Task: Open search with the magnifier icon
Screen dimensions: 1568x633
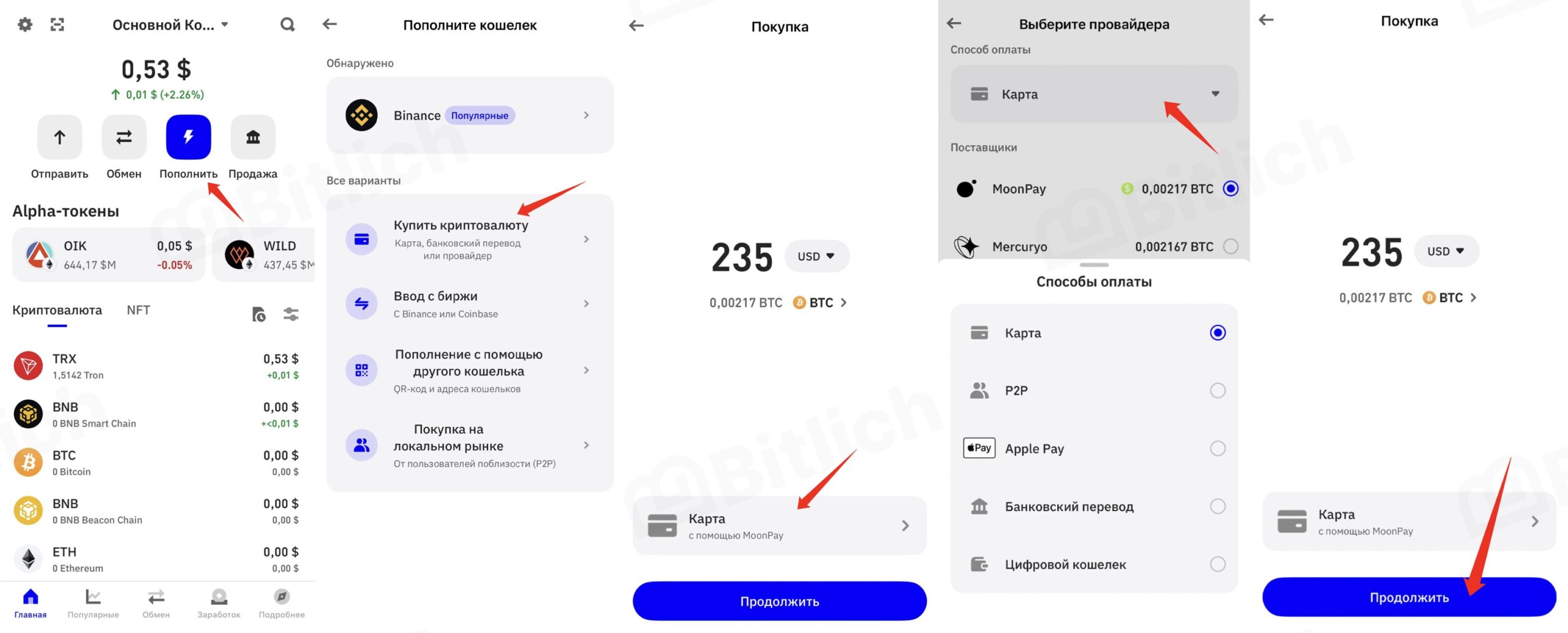Action: (x=287, y=25)
